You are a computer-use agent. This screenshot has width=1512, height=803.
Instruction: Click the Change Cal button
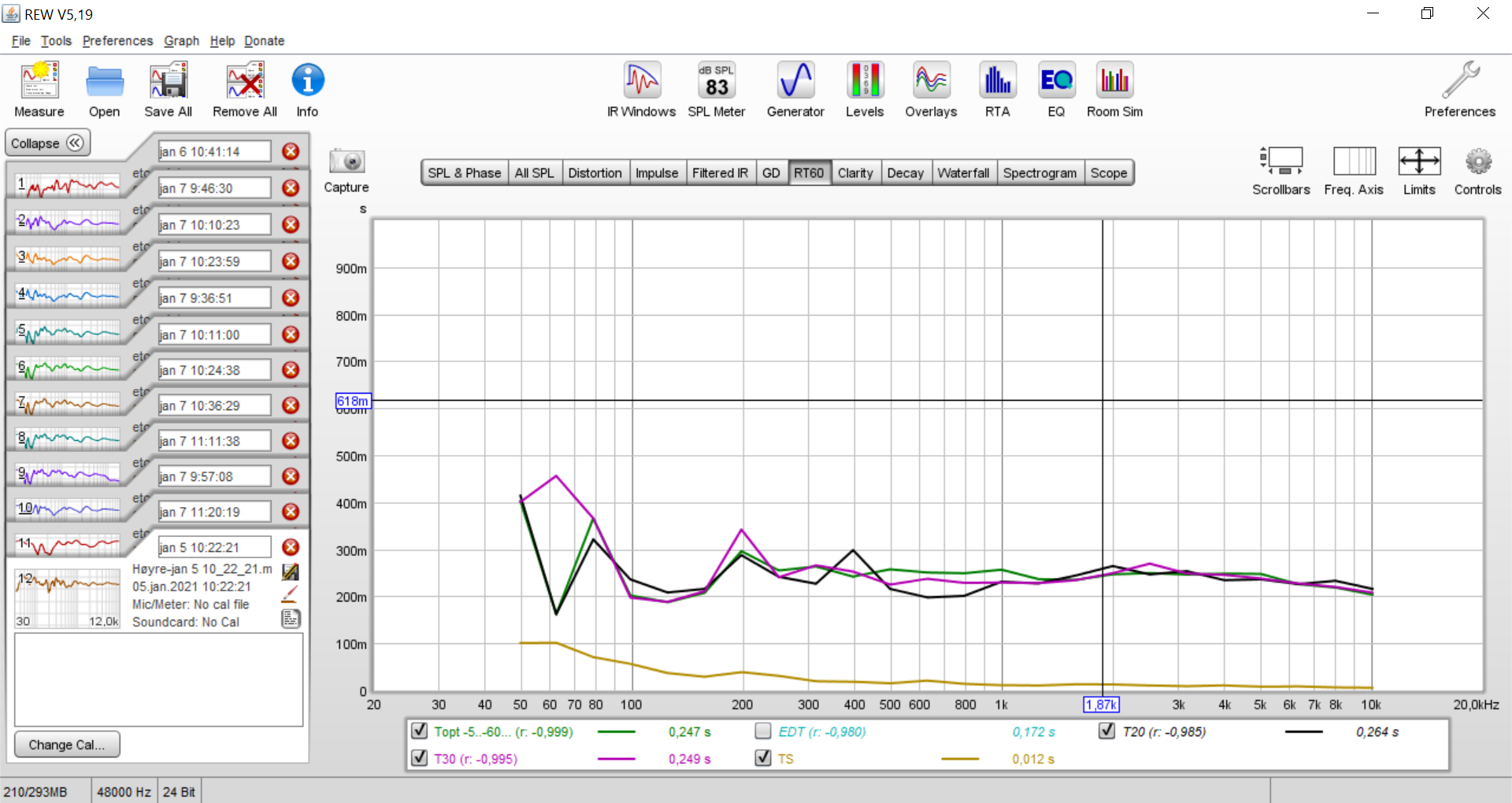tap(67, 745)
